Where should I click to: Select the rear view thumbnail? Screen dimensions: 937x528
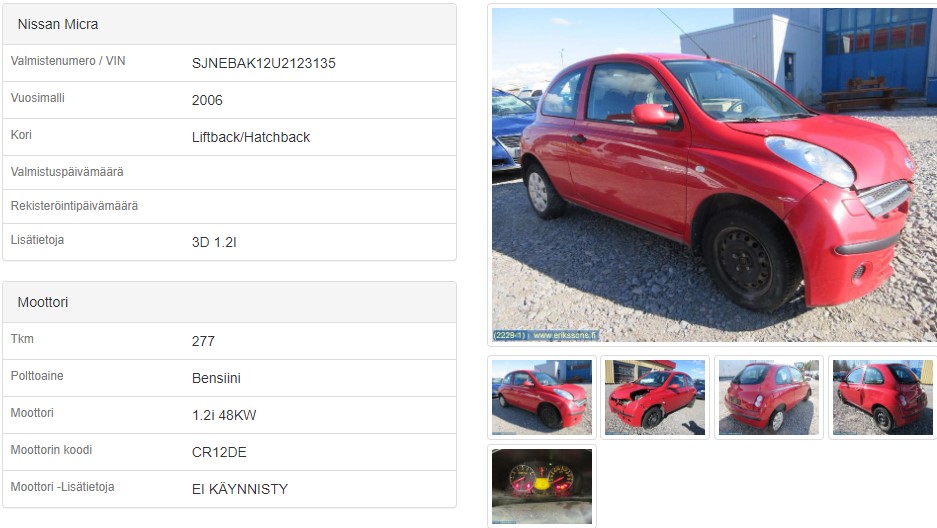click(x=768, y=397)
